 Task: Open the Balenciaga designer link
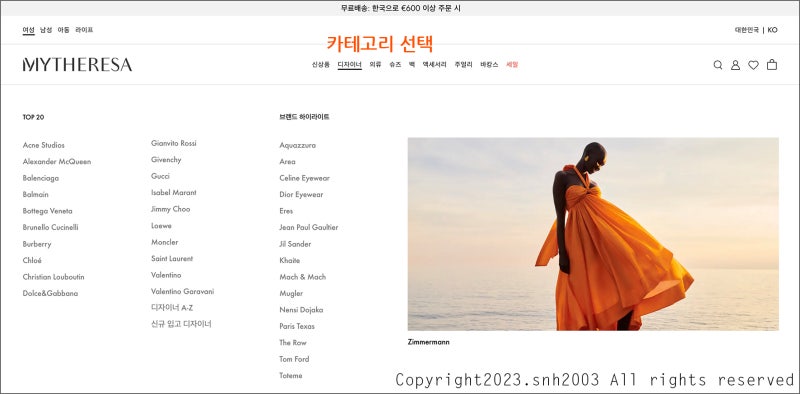(x=41, y=178)
